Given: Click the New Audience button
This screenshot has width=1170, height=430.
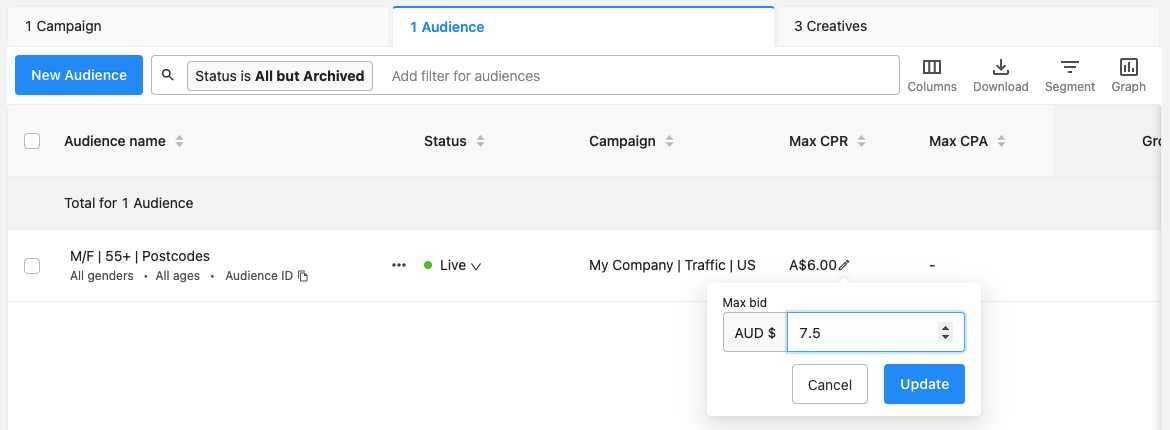Looking at the screenshot, I should 79,75.
